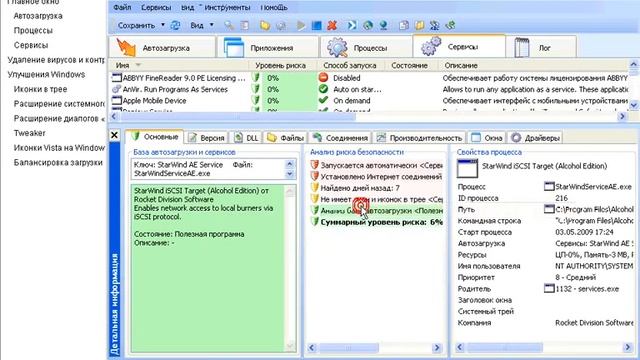Click the blue square stop-service icon

coord(316,25)
